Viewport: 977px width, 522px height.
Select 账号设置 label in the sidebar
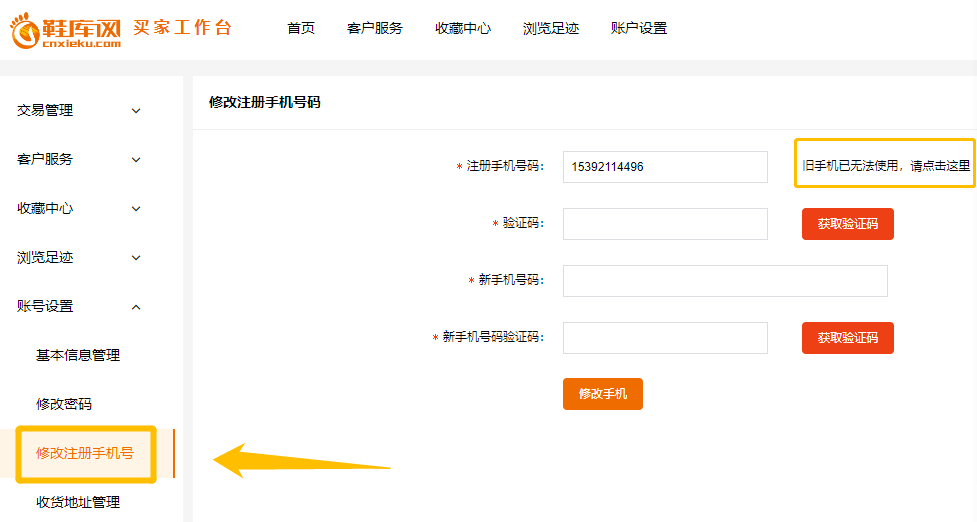pyautogui.click(x=45, y=306)
